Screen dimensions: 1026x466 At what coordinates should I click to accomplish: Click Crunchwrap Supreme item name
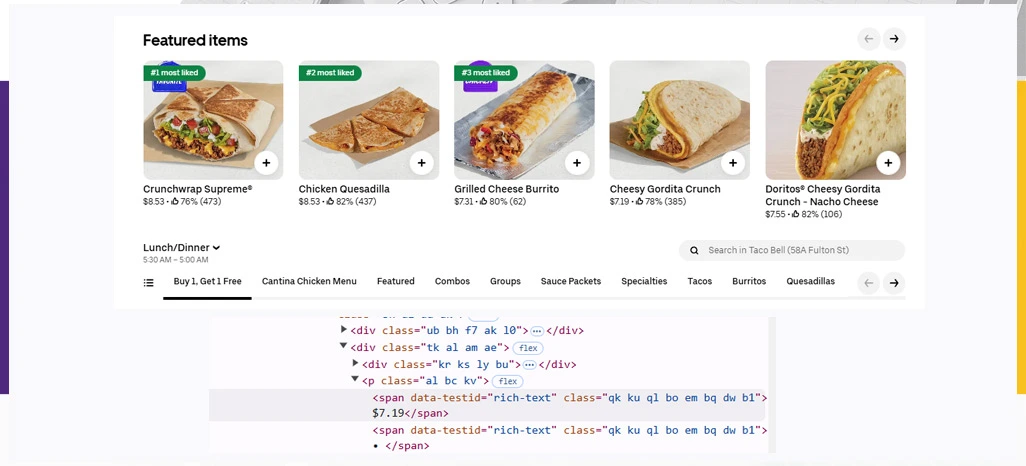coord(198,189)
